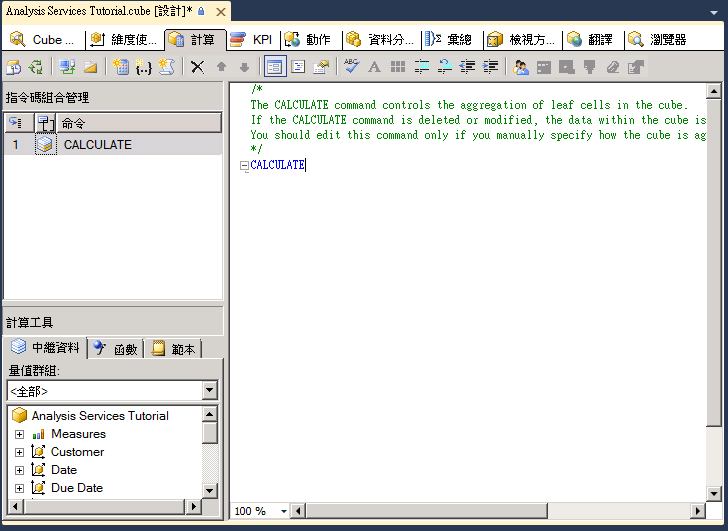Switch to the 翻譯 tab
Image resolution: width=728 pixels, height=531 pixels.
click(x=591, y=40)
